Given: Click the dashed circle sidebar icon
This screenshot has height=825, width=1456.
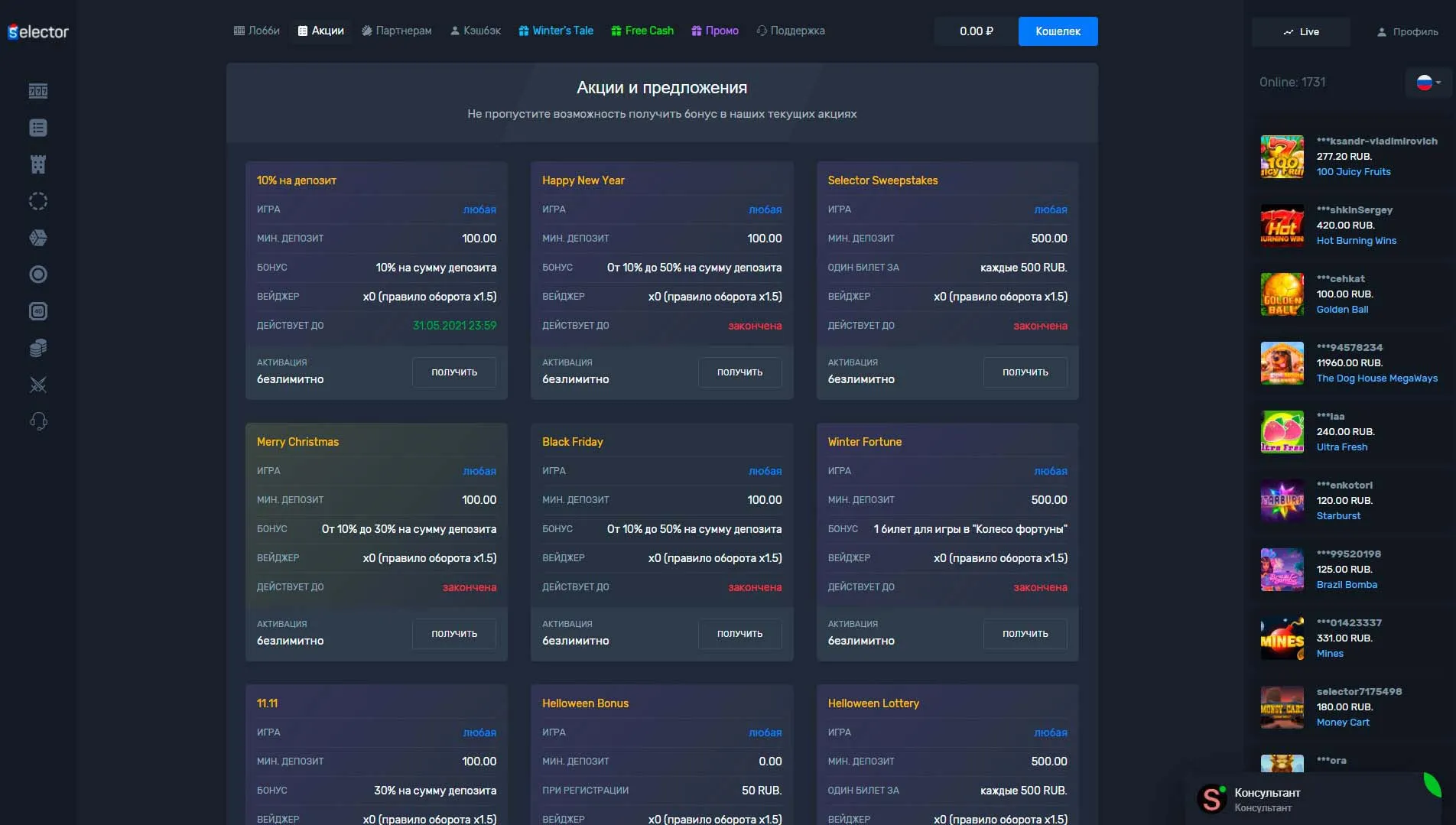Looking at the screenshot, I should 38,201.
